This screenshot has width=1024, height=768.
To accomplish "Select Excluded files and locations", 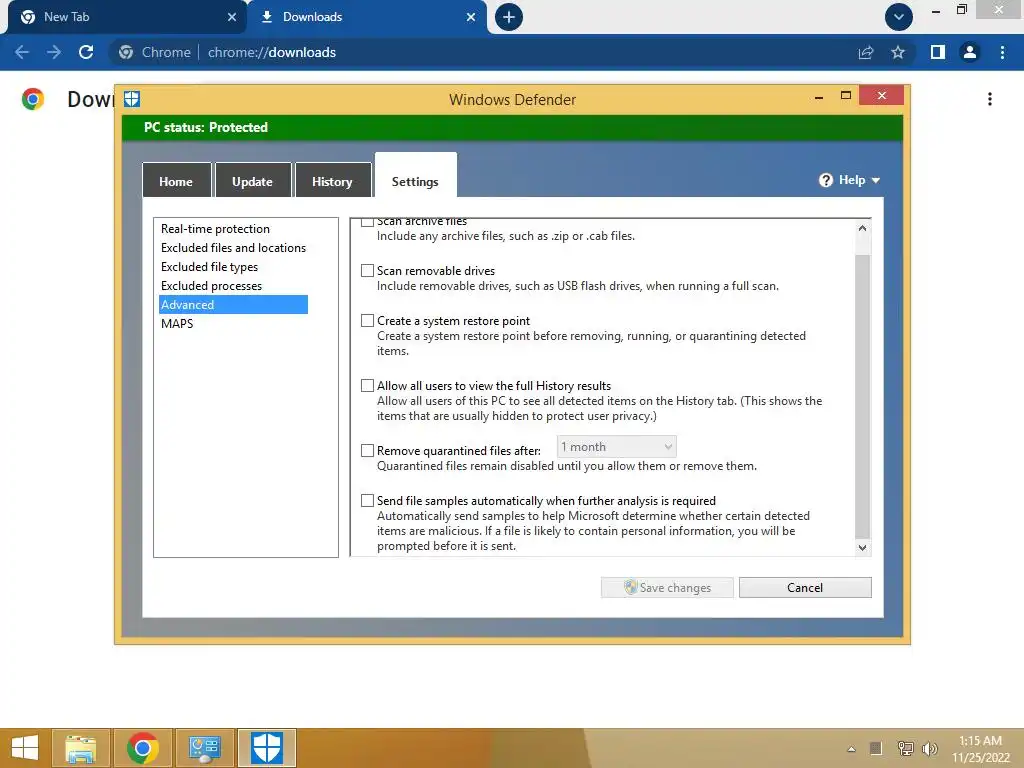I will coord(233,248).
